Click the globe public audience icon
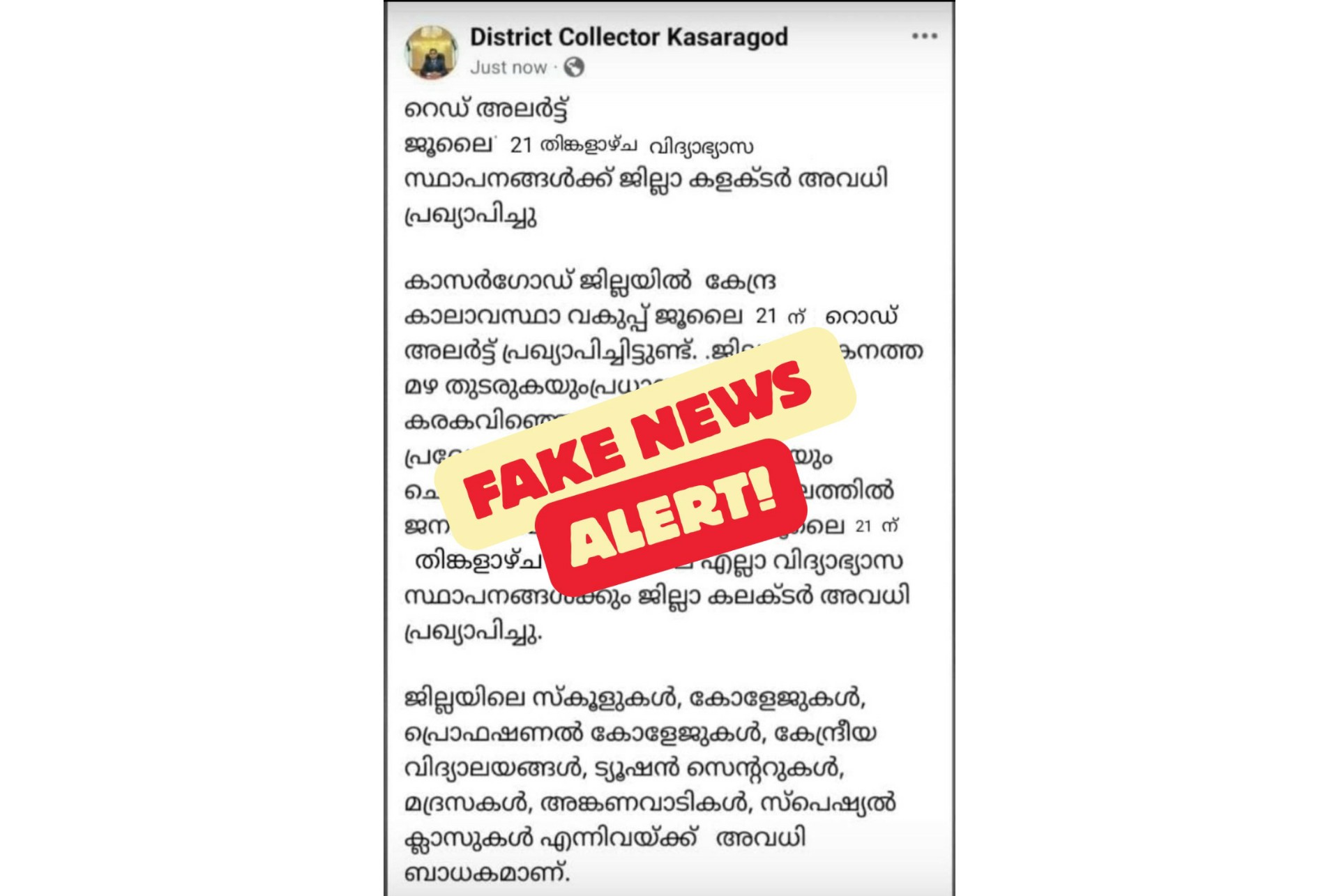Image resolution: width=1339 pixels, height=896 pixels. (x=574, y=68)
